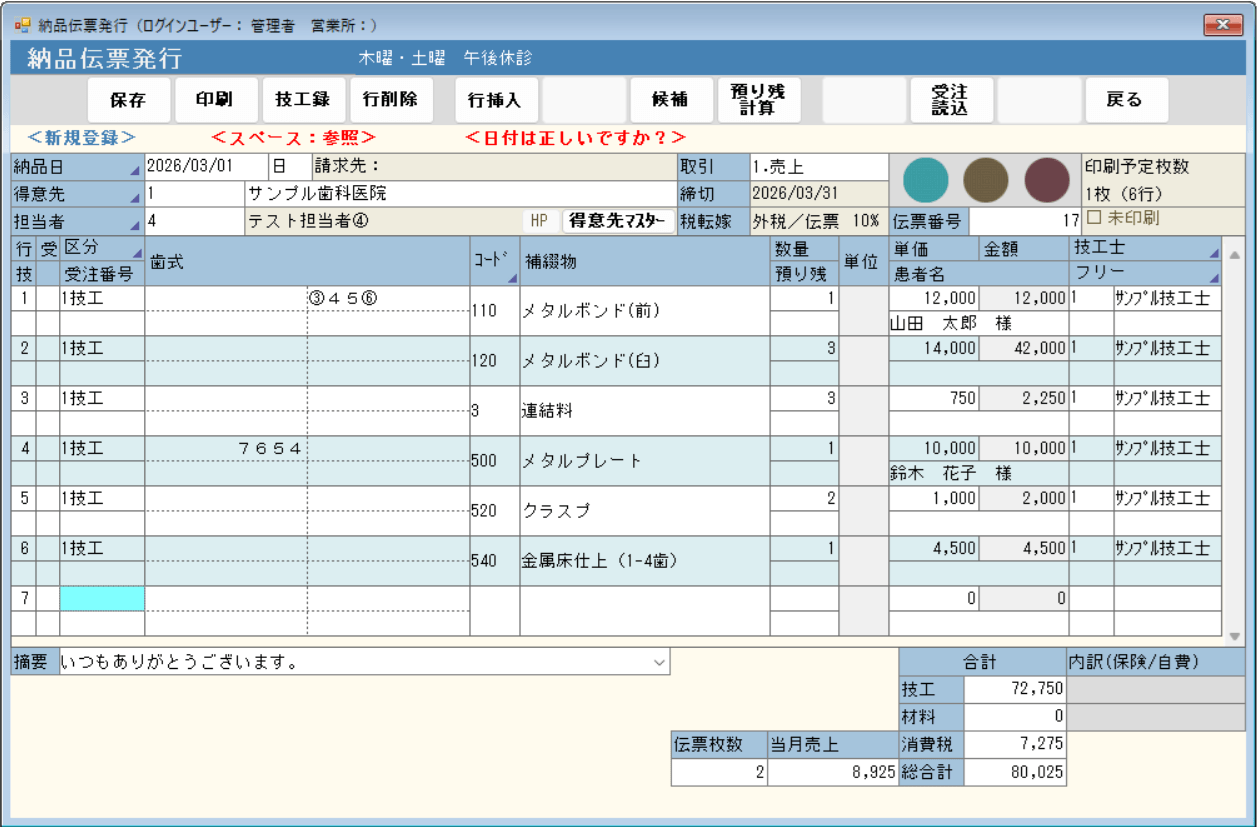Viewport: 1257px width, 827px height.
Task: Delete row using 行削除 button
Action: click(391, 100)
